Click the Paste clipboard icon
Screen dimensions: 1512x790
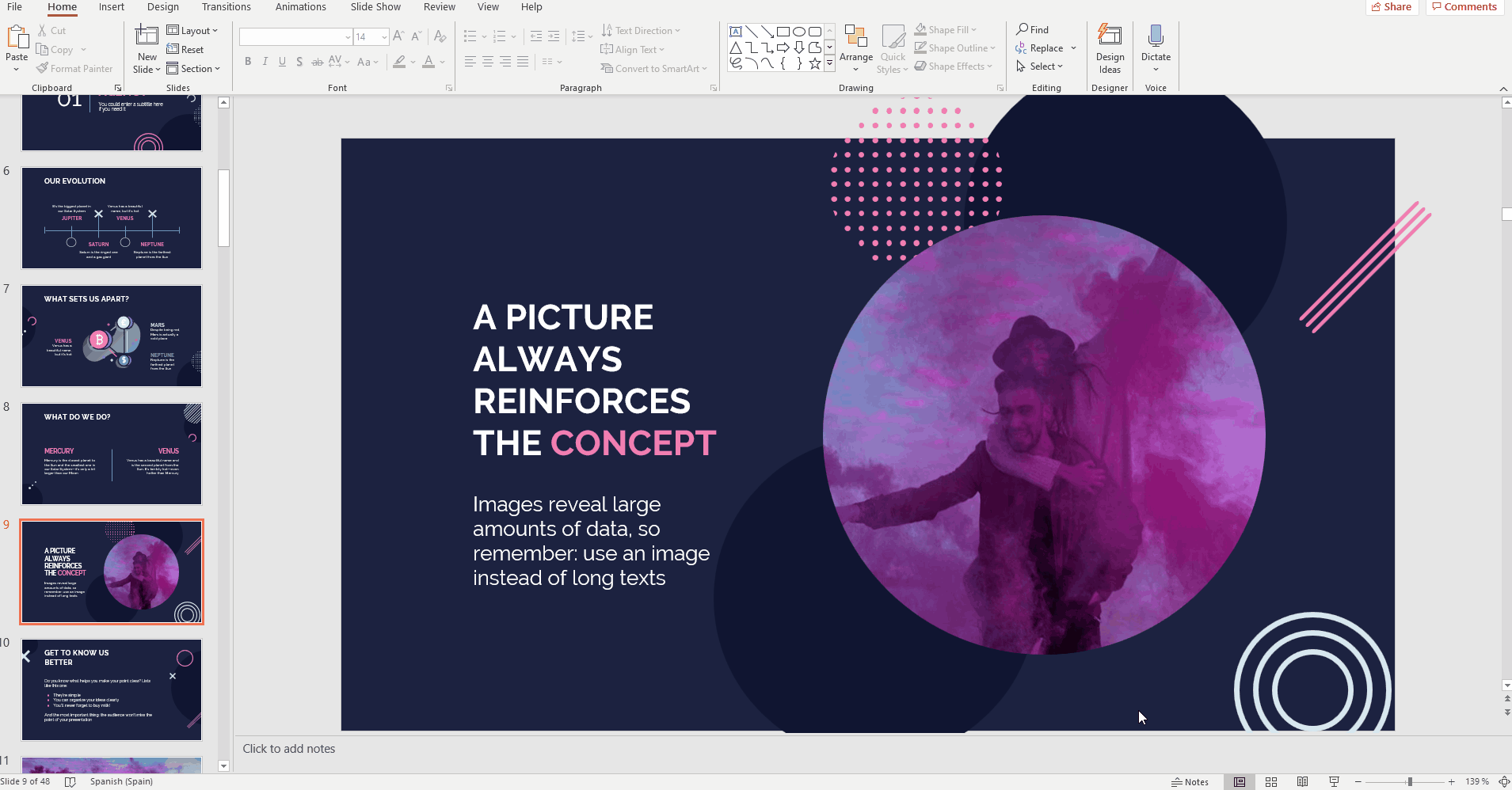click(17, 38)
